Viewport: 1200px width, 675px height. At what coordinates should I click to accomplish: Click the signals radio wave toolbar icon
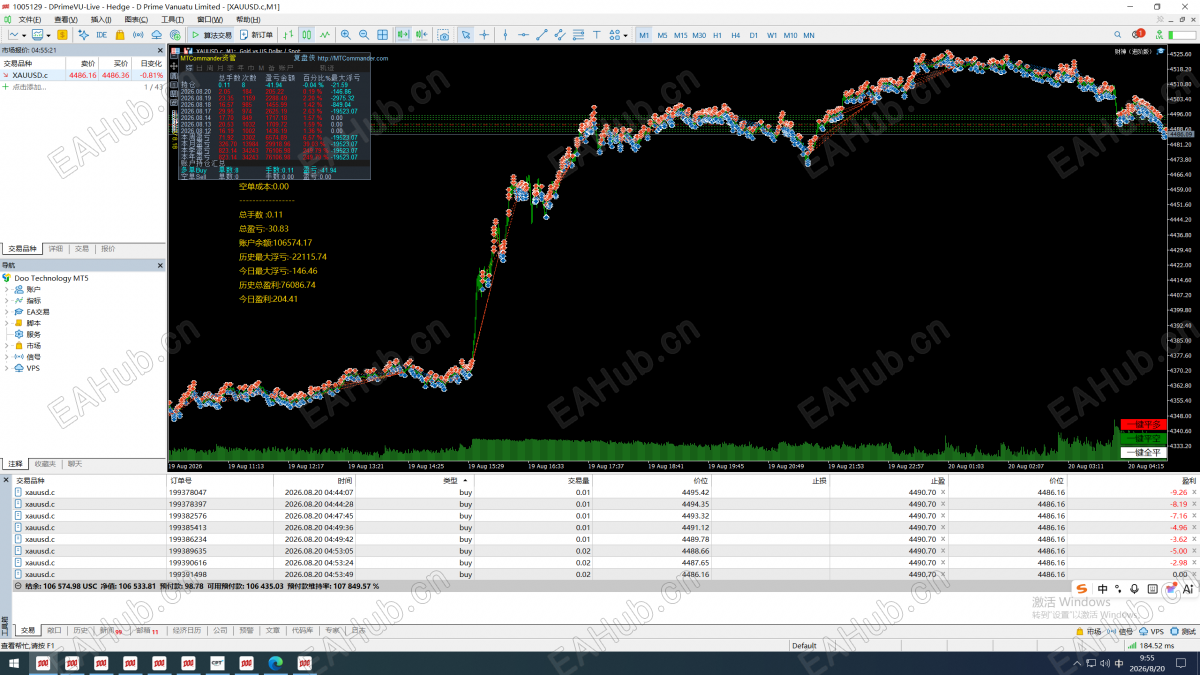click(x=138, y=35)
